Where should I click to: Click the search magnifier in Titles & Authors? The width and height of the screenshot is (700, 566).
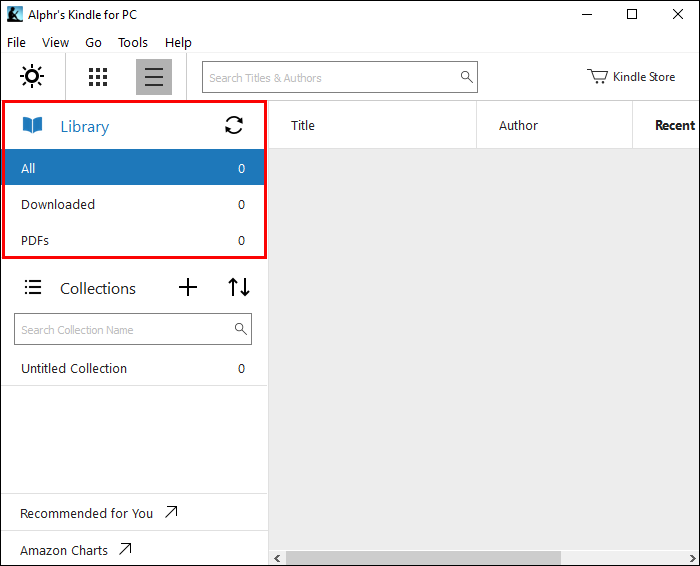click(x=466, y=77)
